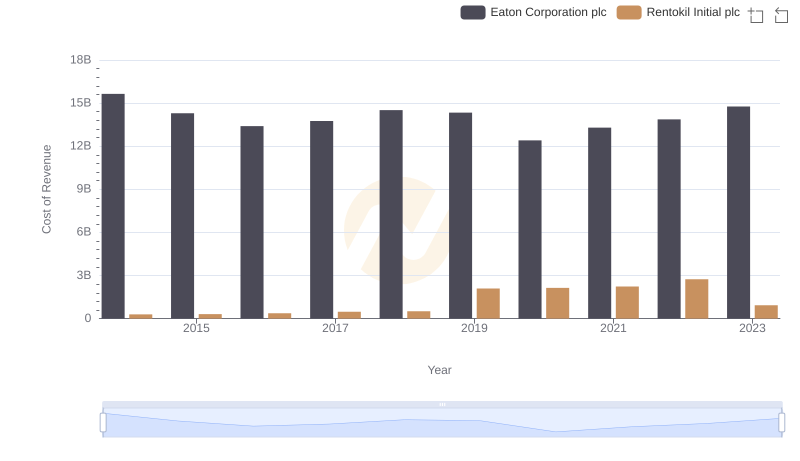Click the 2021 x-axis label

[613, 328]
